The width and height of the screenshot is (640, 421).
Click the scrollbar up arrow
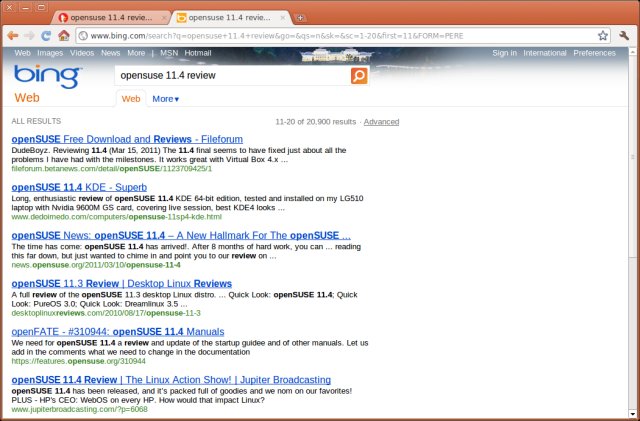click(633, 52)
